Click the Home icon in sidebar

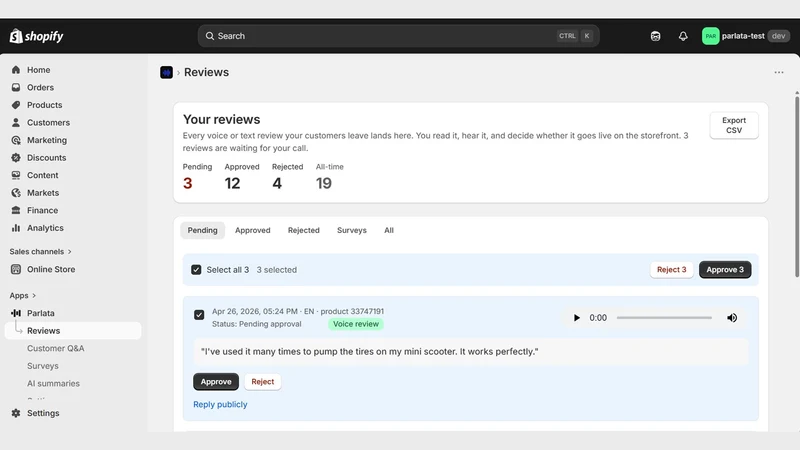click(x=16, y=70)
